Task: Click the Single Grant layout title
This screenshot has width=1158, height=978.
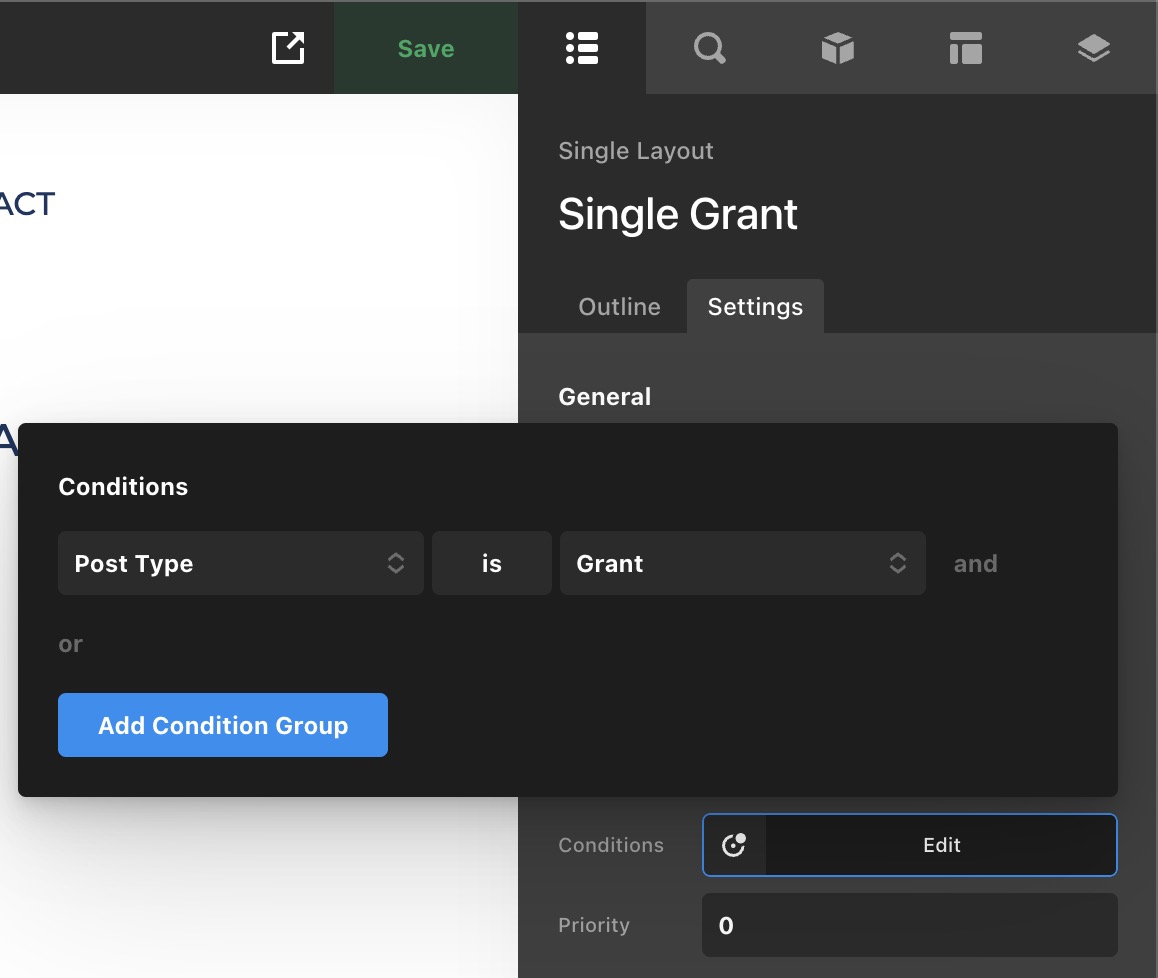Action: (x=678, y=215)
